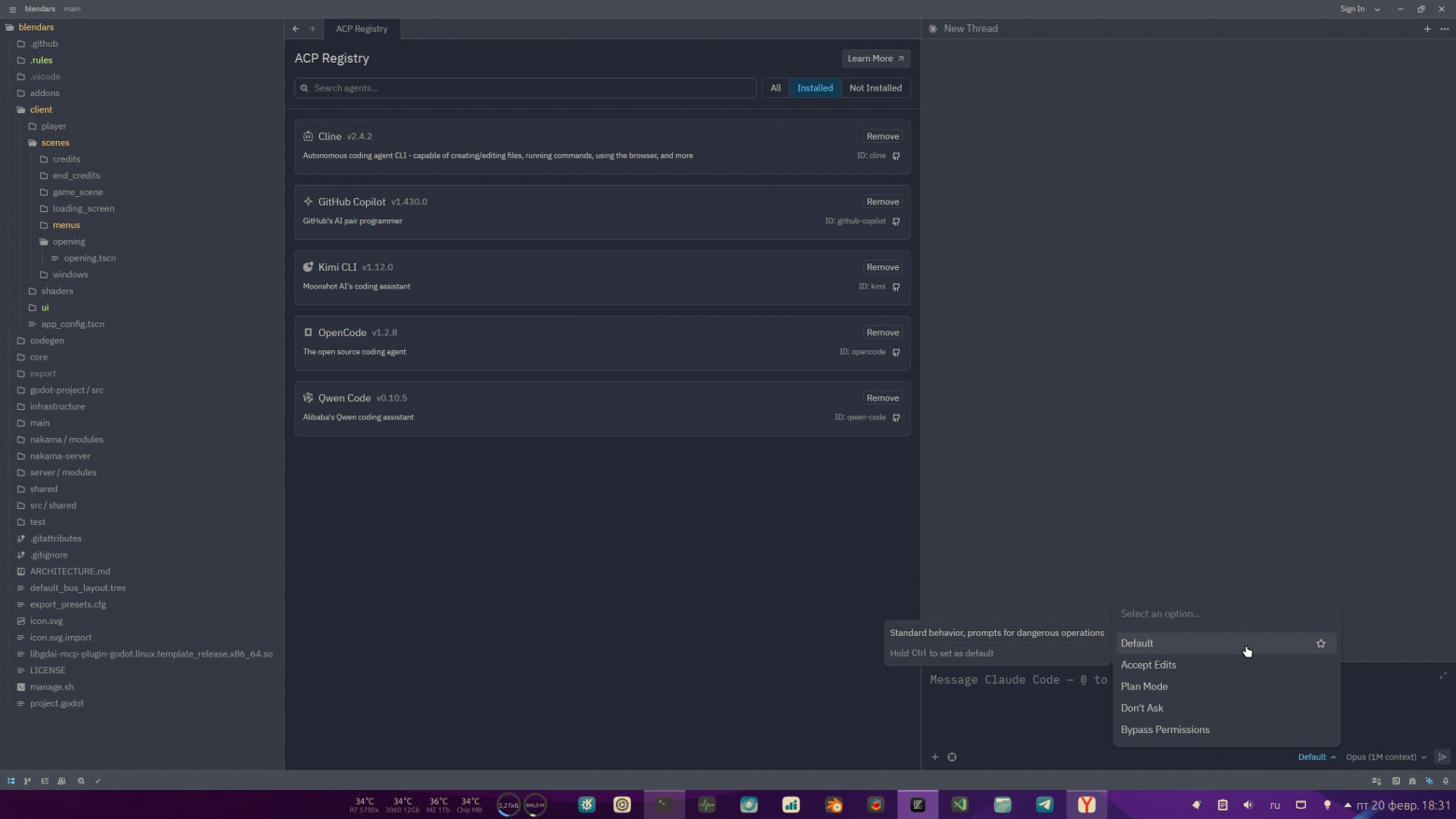Collapse the scenes folder in project tree
This screenshot has width=1456, height=819.
point(55,143)
